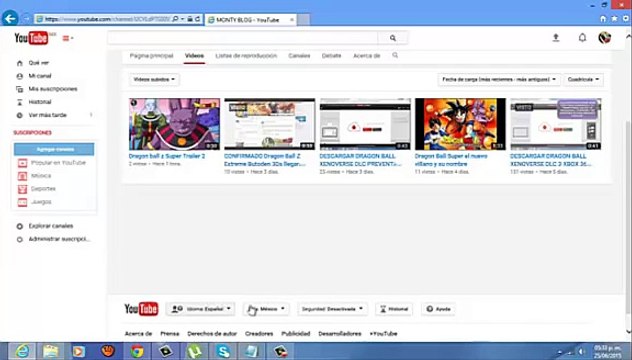Click footer Historial button

pos(394,309)
